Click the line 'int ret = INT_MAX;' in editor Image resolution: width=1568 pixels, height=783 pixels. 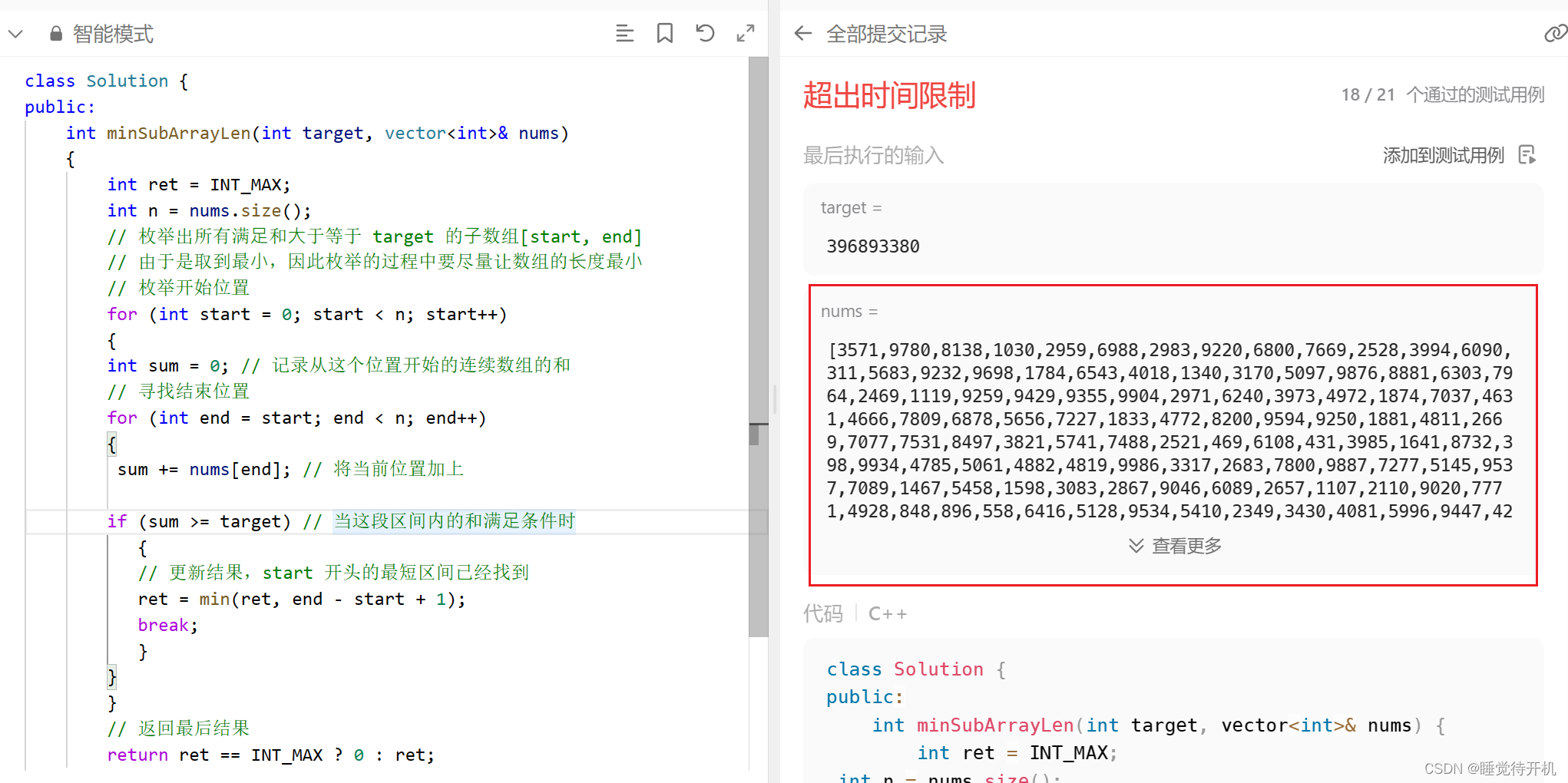(x=199, y=184)
